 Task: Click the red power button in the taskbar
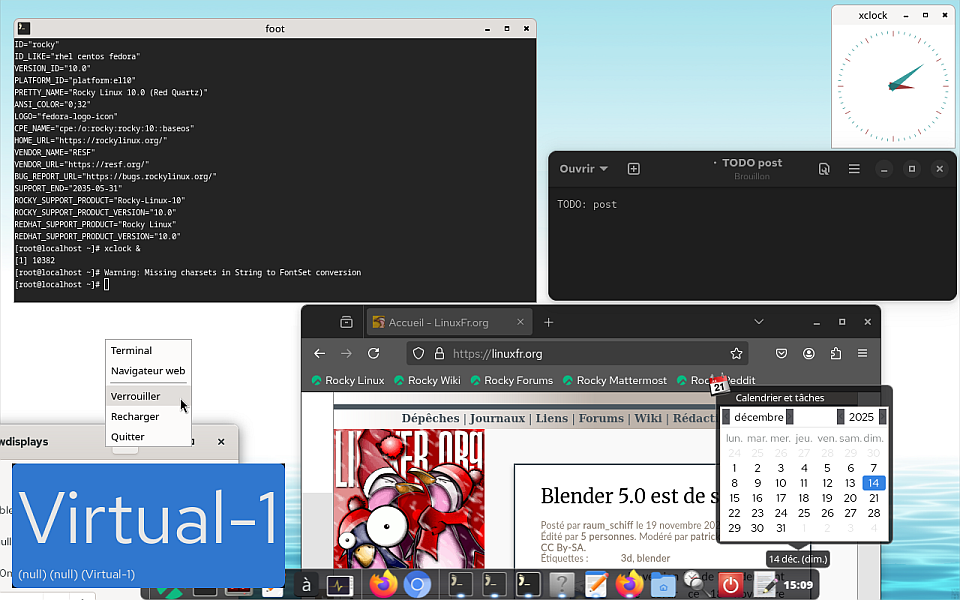pyautogui.click(x=731, y=584)
